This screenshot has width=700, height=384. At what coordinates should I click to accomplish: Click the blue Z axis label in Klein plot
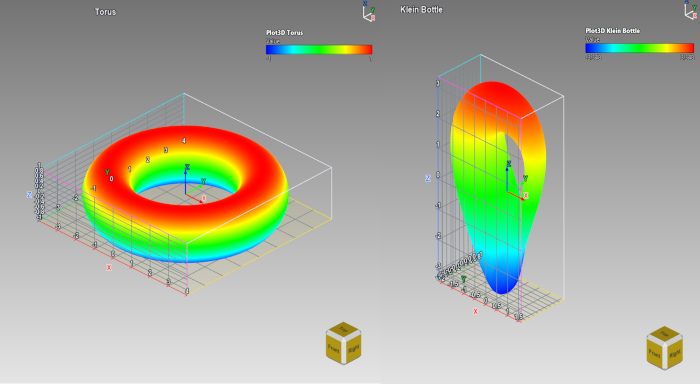[x=428, y=178]
